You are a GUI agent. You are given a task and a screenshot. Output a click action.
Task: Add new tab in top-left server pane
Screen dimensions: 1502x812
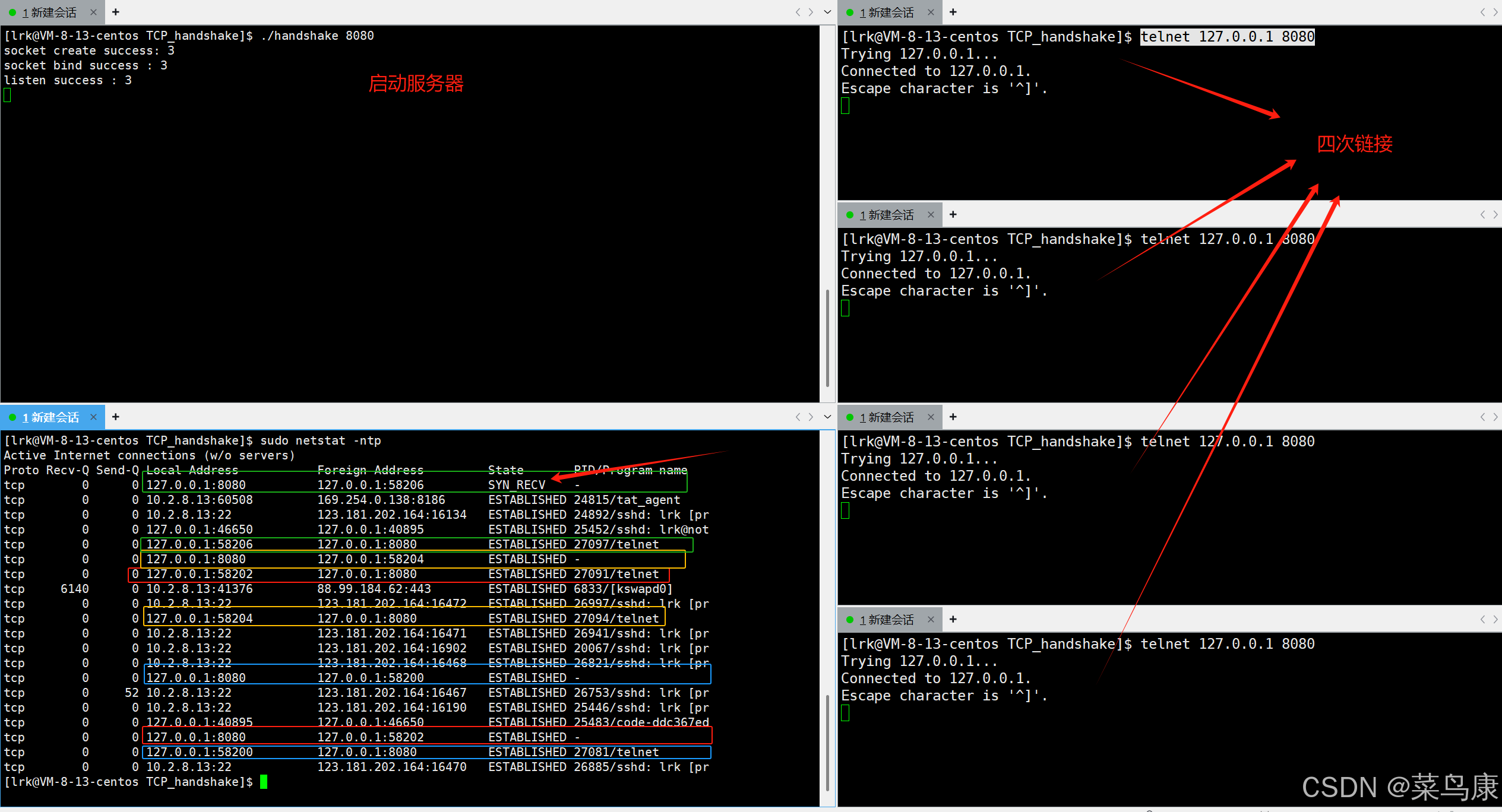116,12
